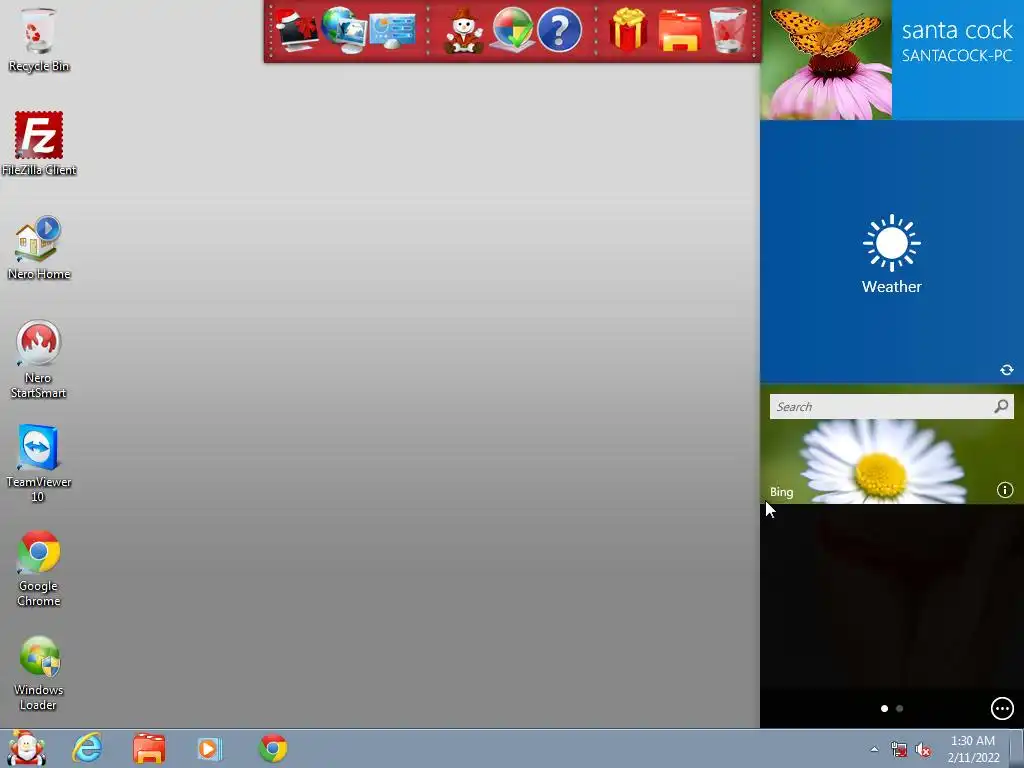Launch TeamViewer 10 from desktop
Screen dimensions: 1024x768
tap(39, 463)
